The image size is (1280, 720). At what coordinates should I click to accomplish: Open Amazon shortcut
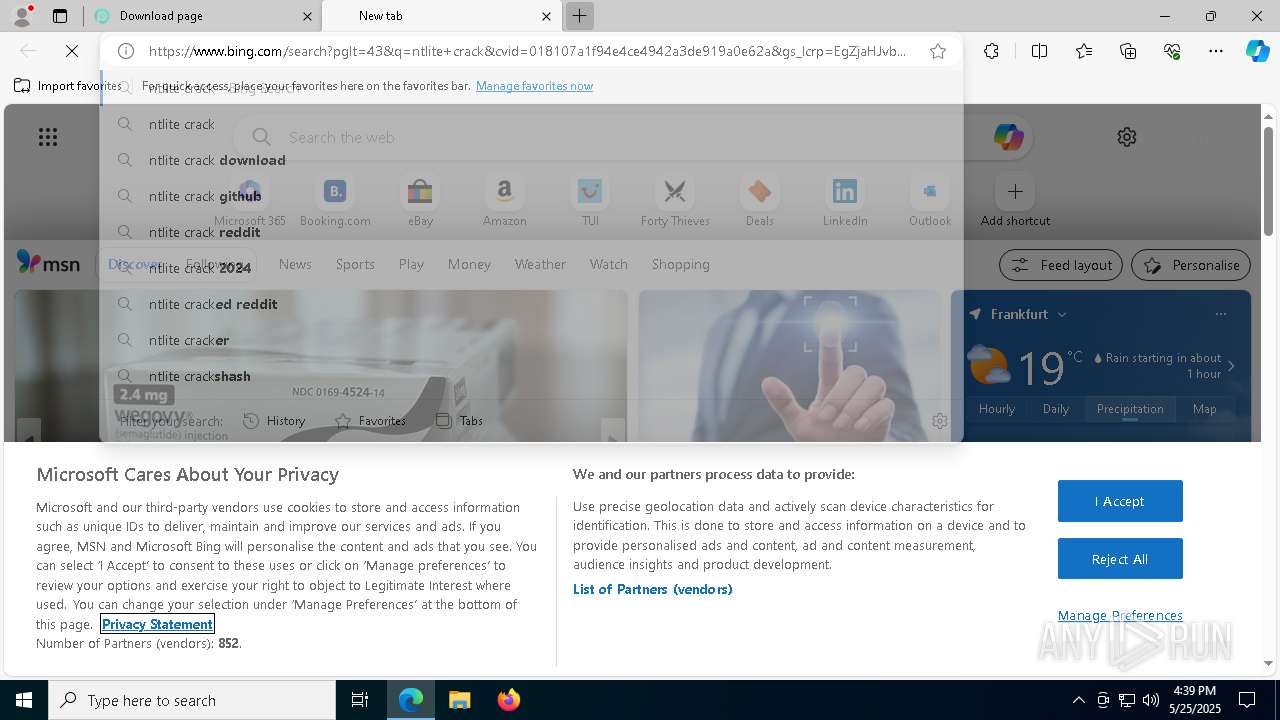504,201
